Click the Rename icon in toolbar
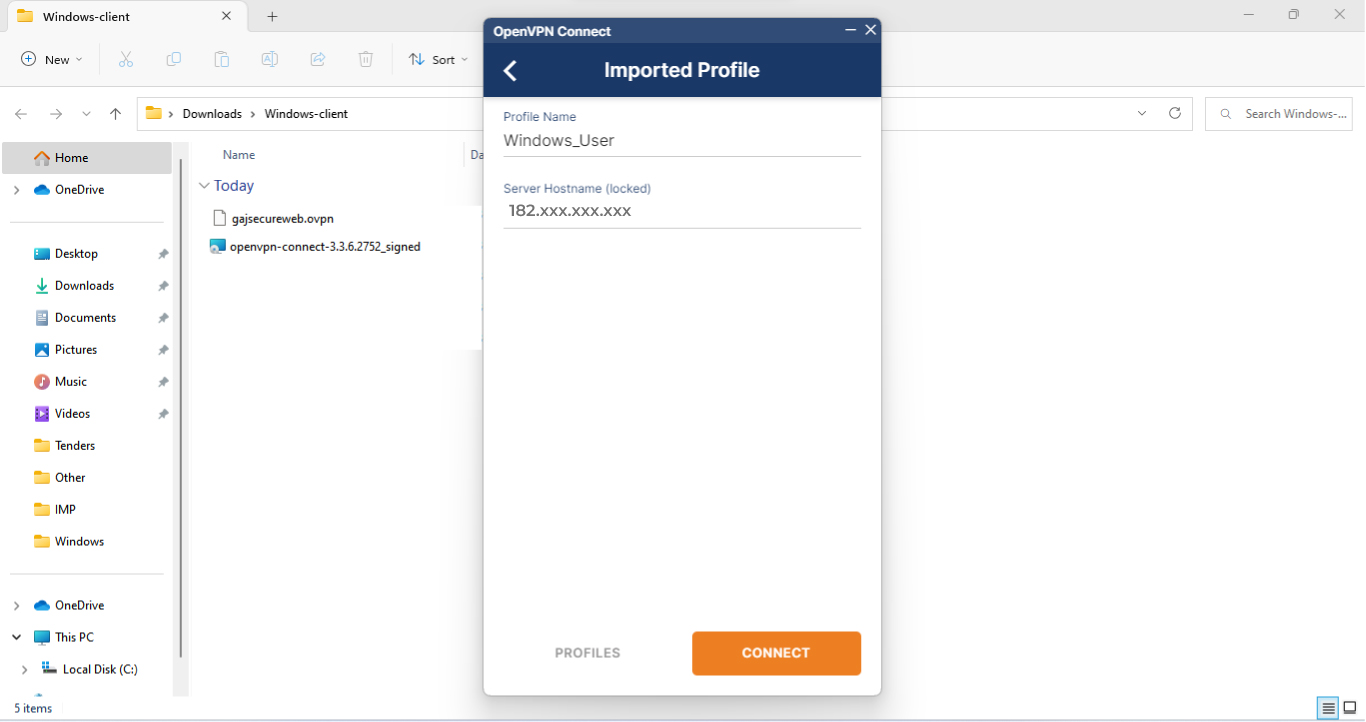Image resolution: width=1366 pixels, height=722 pixels. 269,60
